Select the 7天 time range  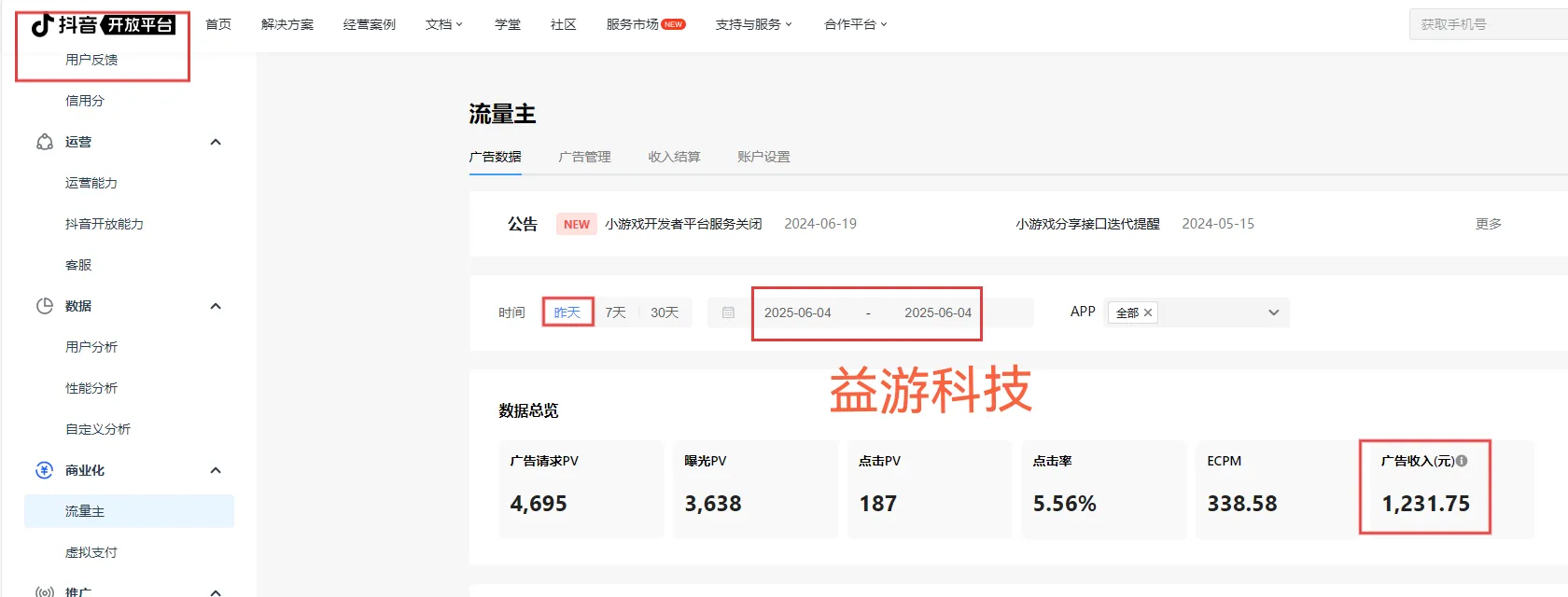[x=616, y=312]
